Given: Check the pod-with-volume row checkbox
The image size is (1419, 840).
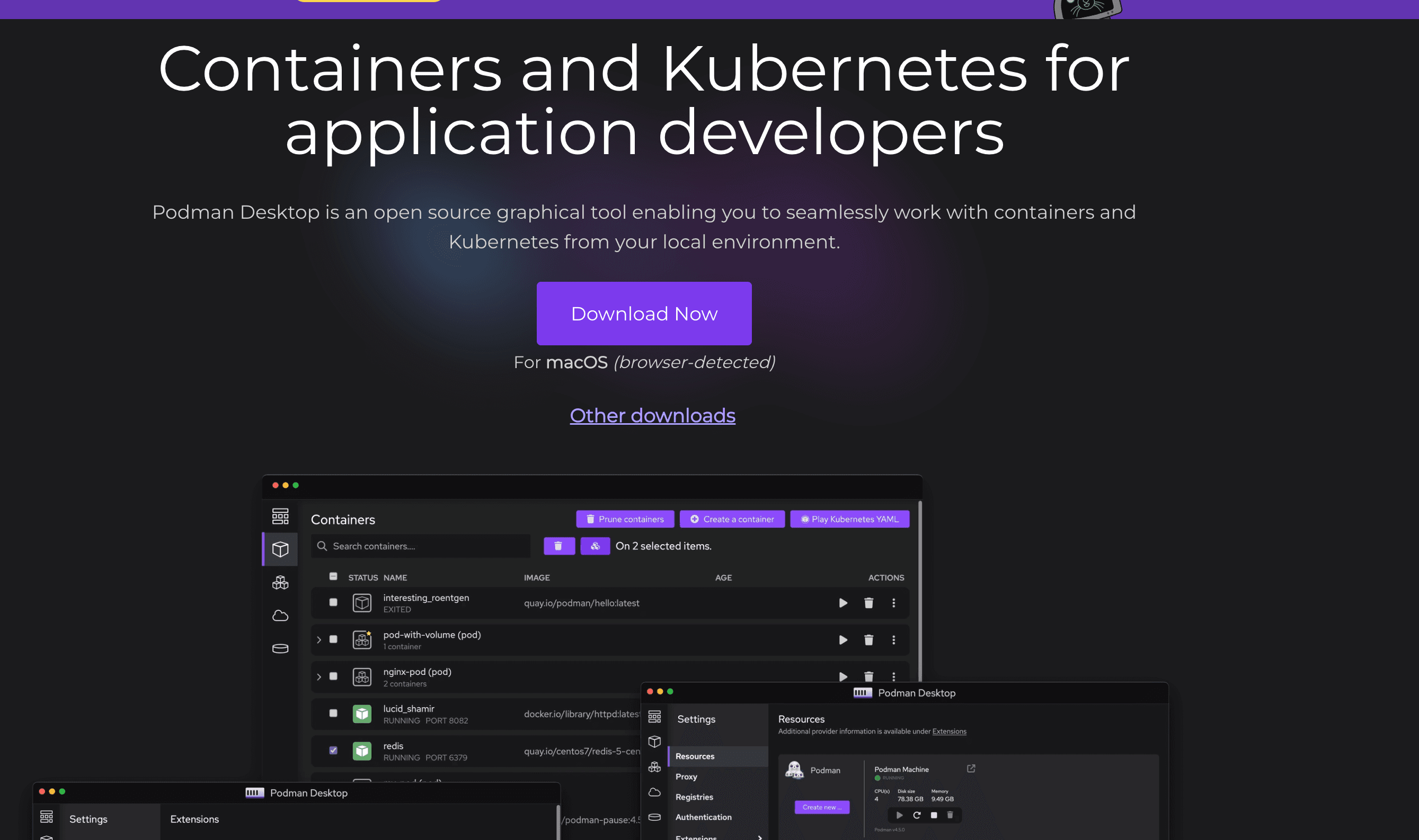Looking at the screenshot, I should coord(333,639).
